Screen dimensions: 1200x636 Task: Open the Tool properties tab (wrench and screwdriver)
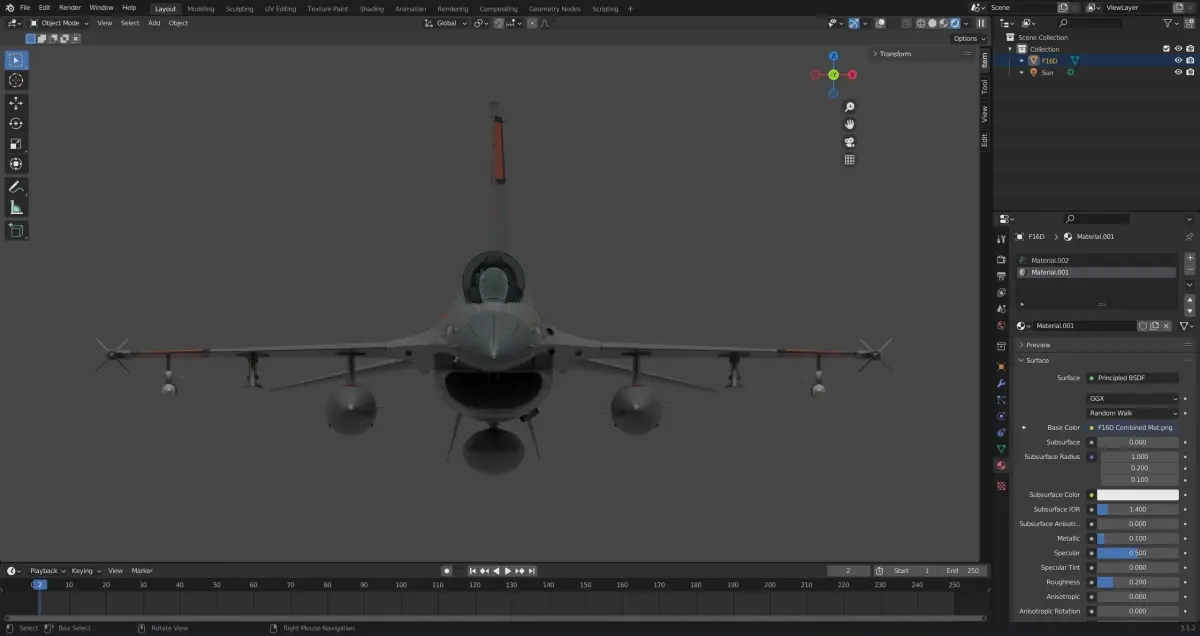point(1001,240)
